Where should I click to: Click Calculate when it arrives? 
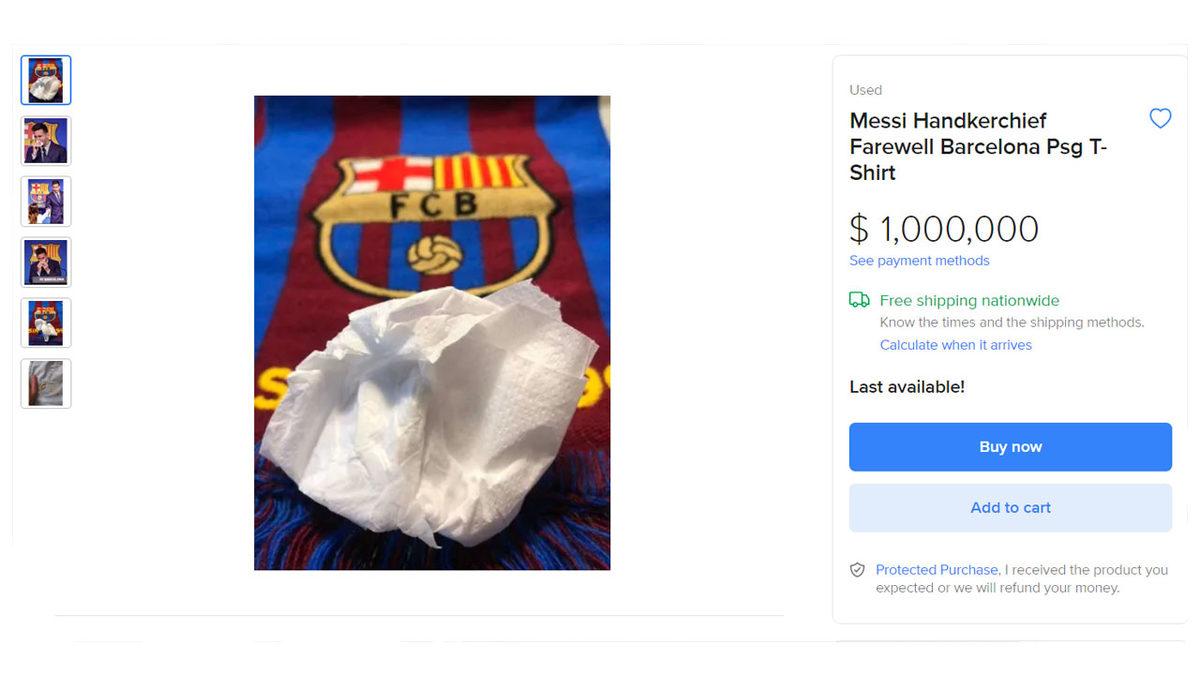point(955,344)
